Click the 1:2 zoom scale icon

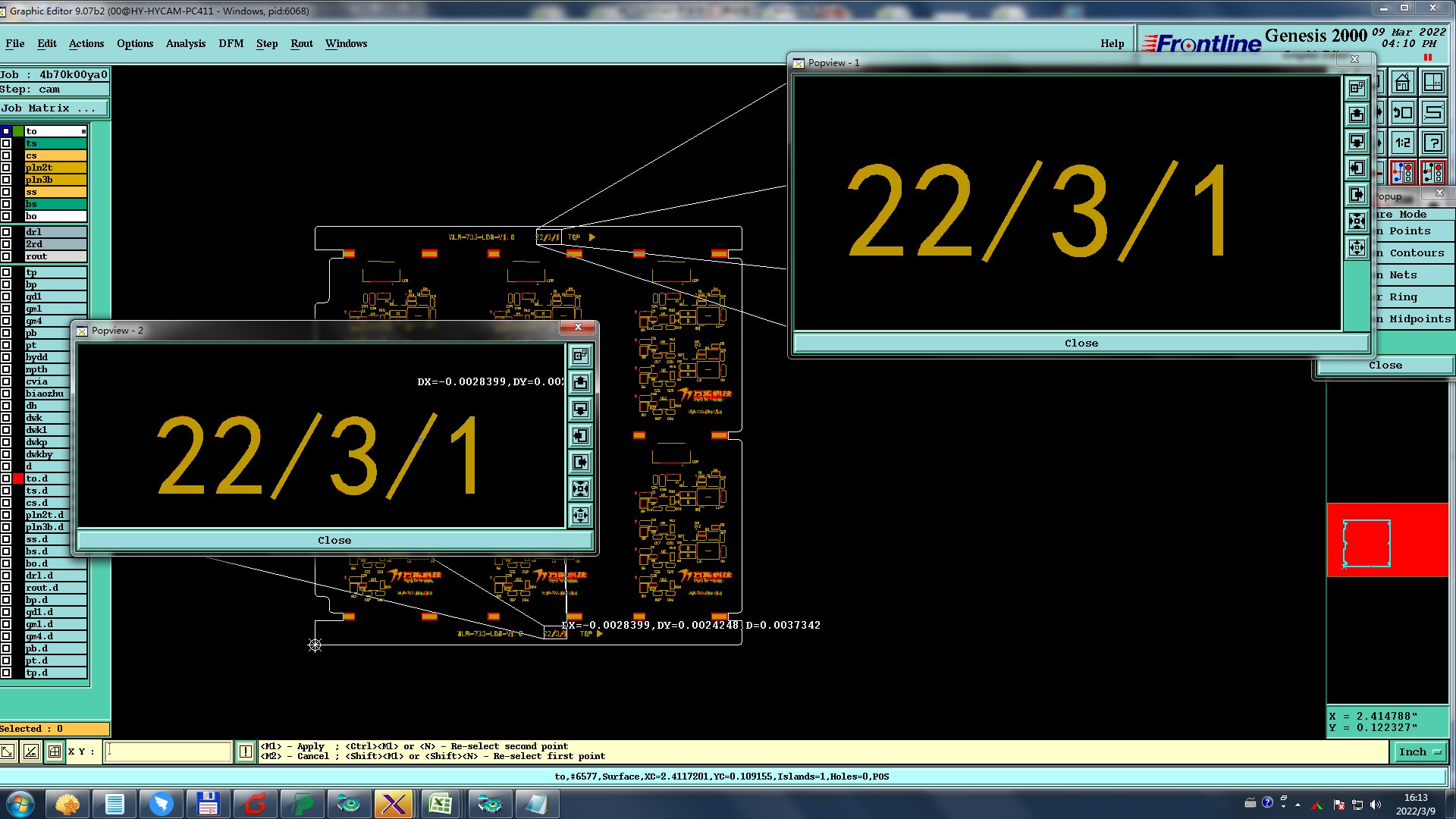pyautogui.click(x=1403, y=143)
